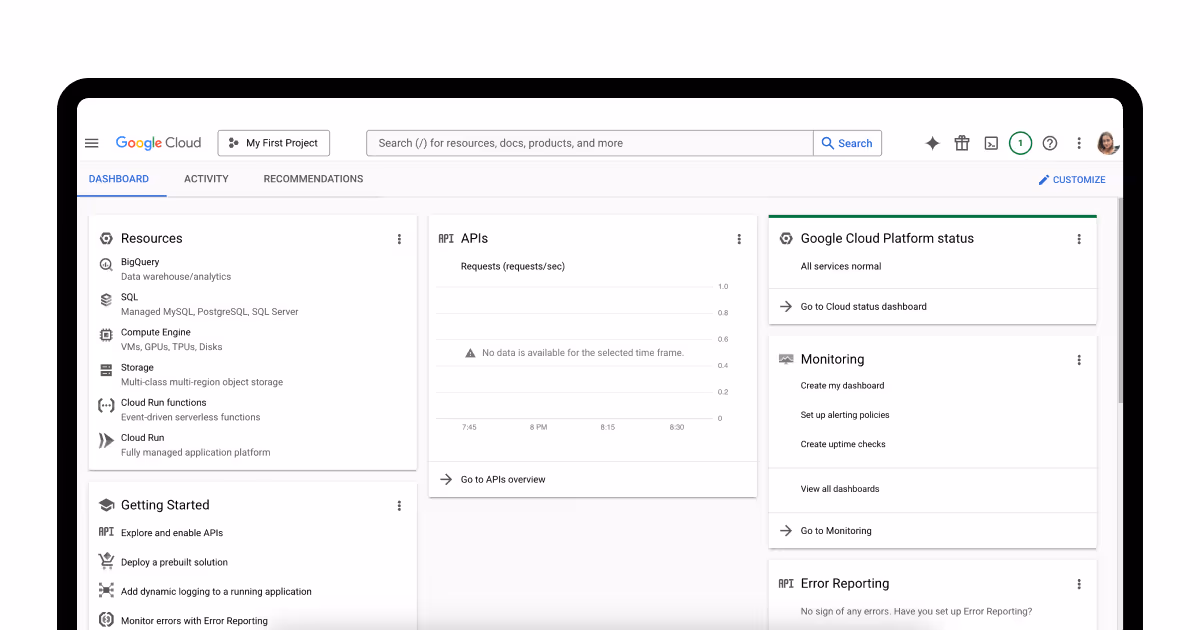Open the APIs card options menu
This screenshot has width=1200, height=630.
tap(739, 239)
